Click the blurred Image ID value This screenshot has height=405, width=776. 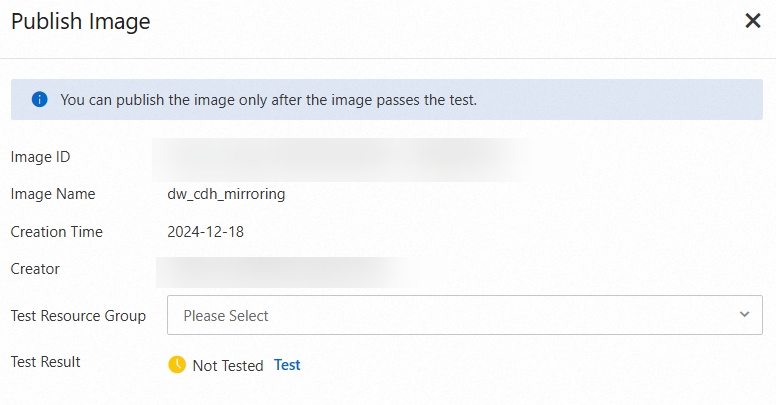(340, 157)
